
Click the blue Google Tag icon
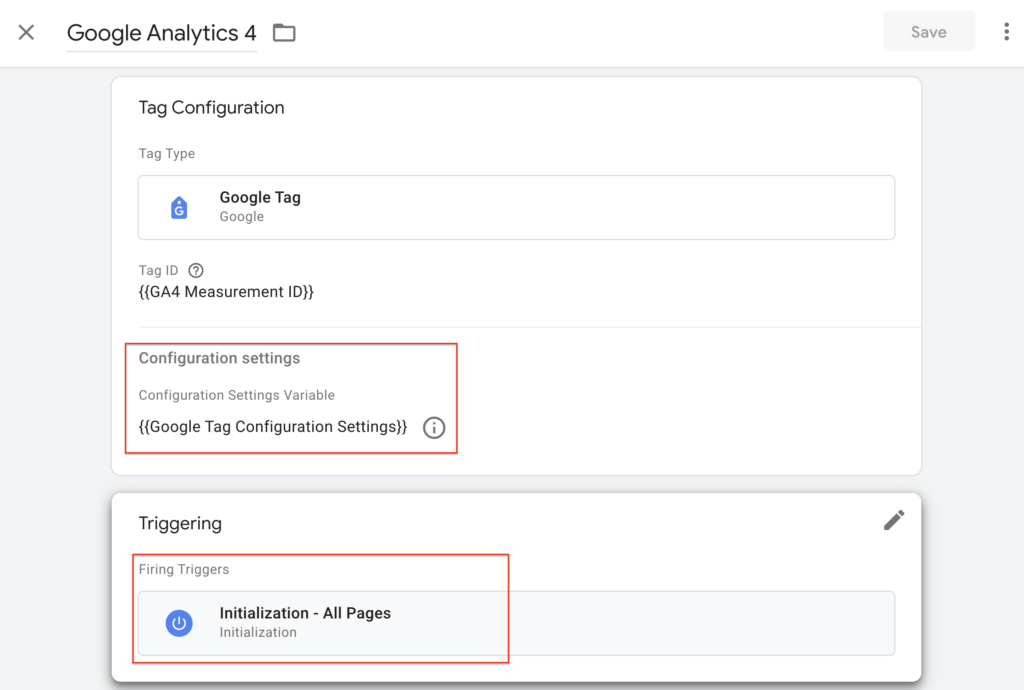pos(179,207)
